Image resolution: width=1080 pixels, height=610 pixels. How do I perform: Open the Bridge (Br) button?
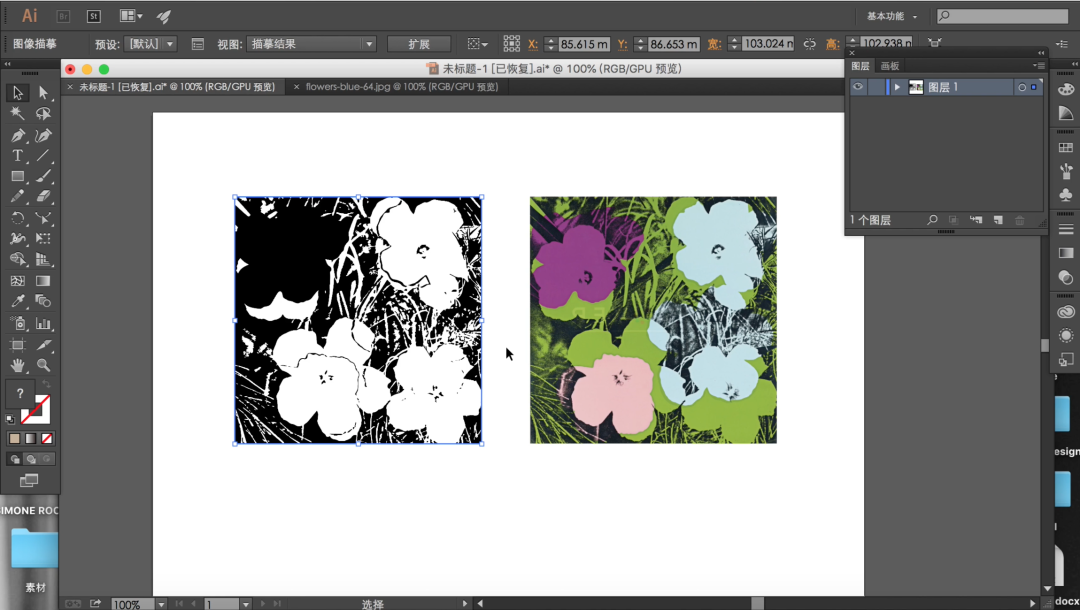[63, 16]
